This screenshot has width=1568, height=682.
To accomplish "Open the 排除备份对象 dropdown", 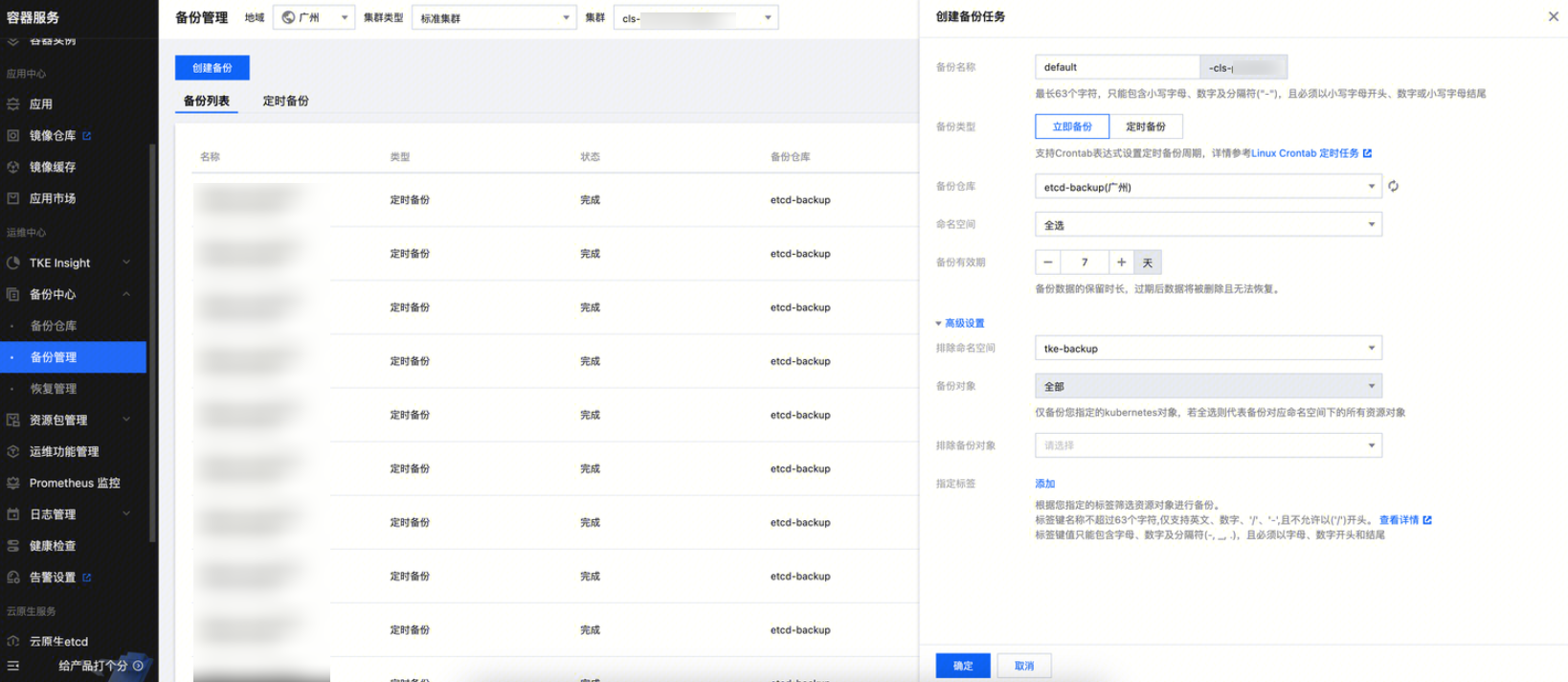I will point(1207,445).
